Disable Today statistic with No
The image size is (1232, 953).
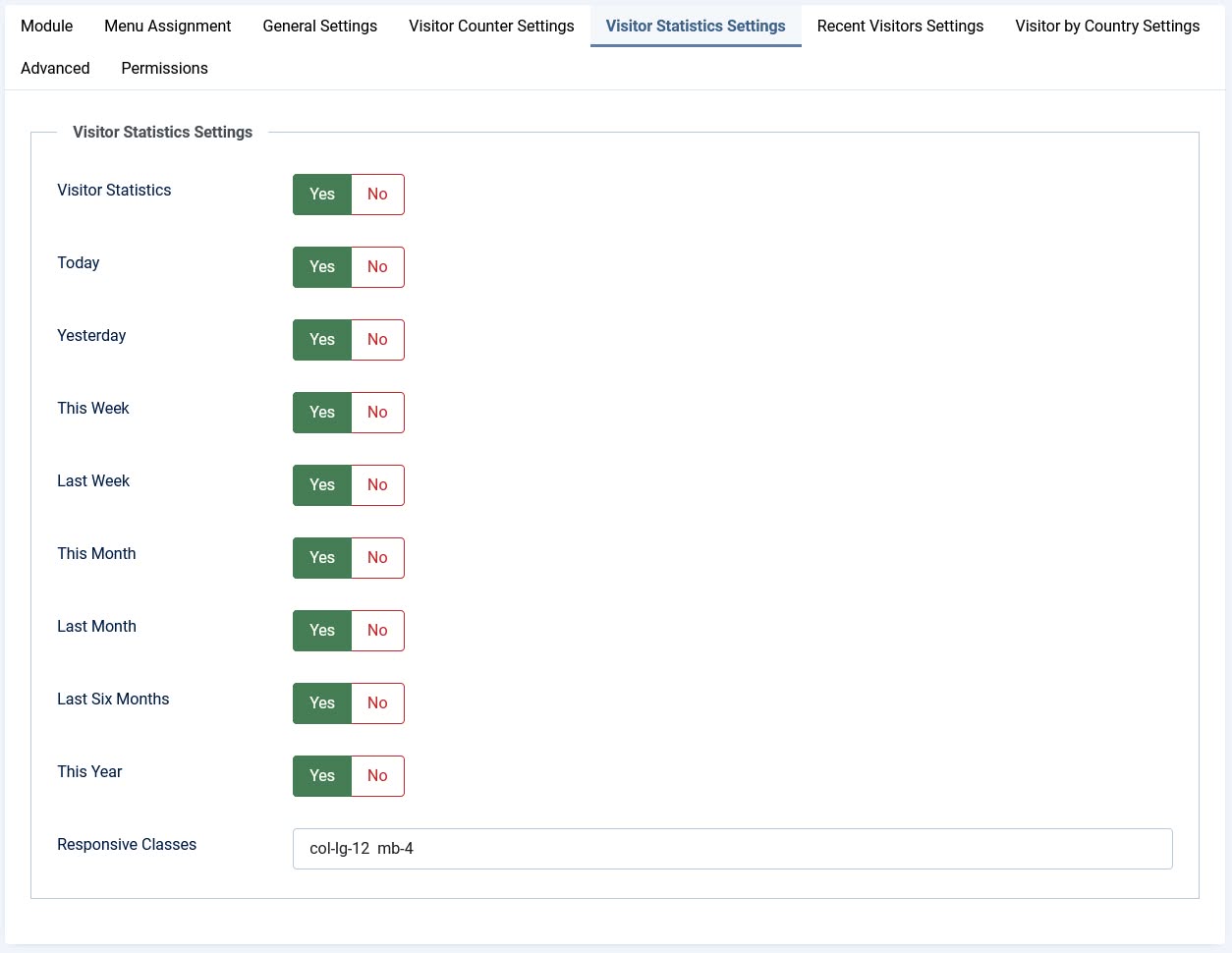377,267
